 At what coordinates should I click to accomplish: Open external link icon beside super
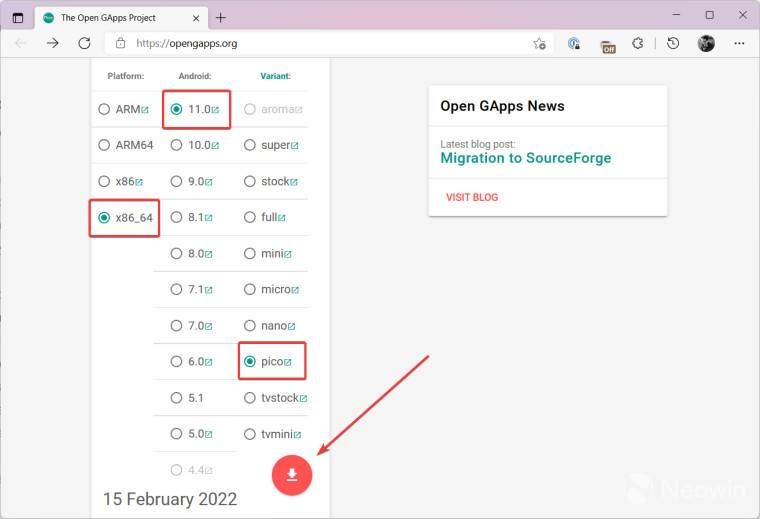click(295, 146)
